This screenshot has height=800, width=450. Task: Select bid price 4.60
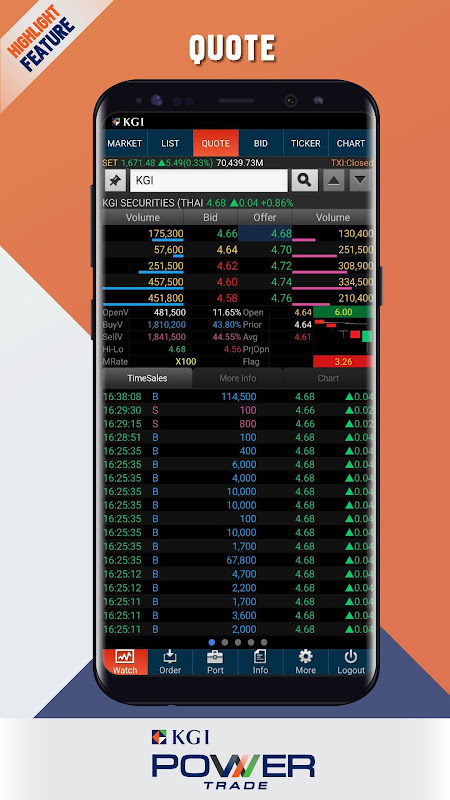[x=227, y=282]
